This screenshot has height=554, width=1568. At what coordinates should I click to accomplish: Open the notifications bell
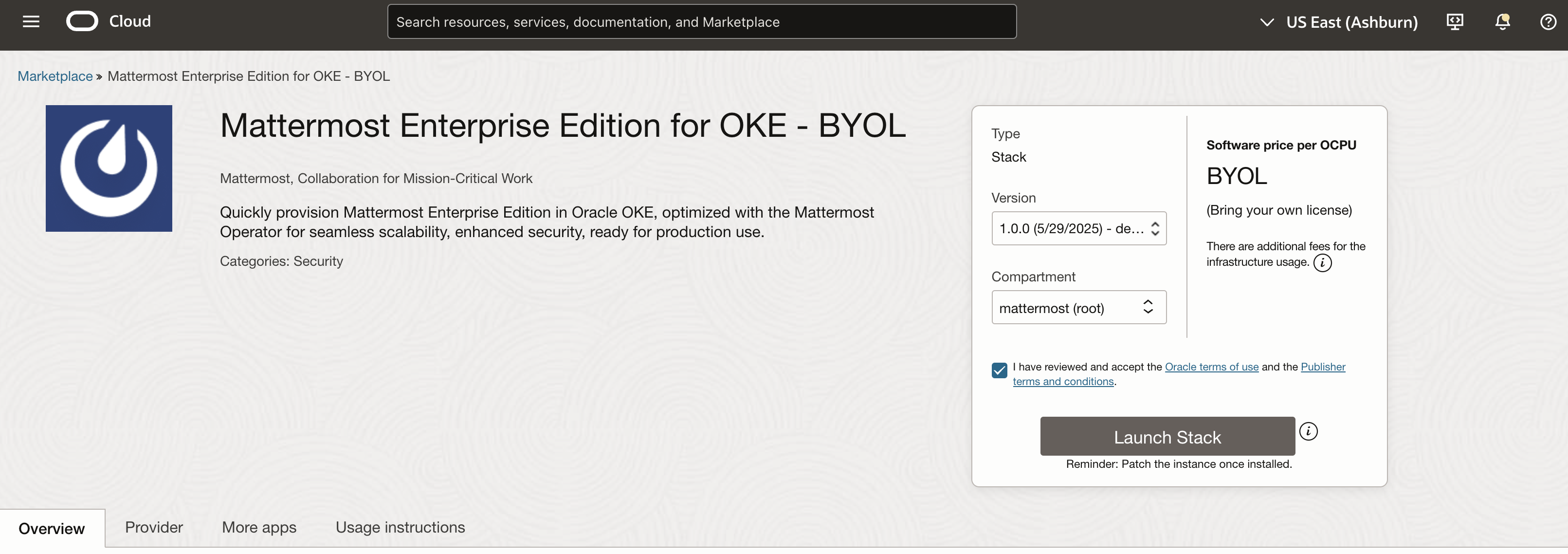(x=1502, y=21)
